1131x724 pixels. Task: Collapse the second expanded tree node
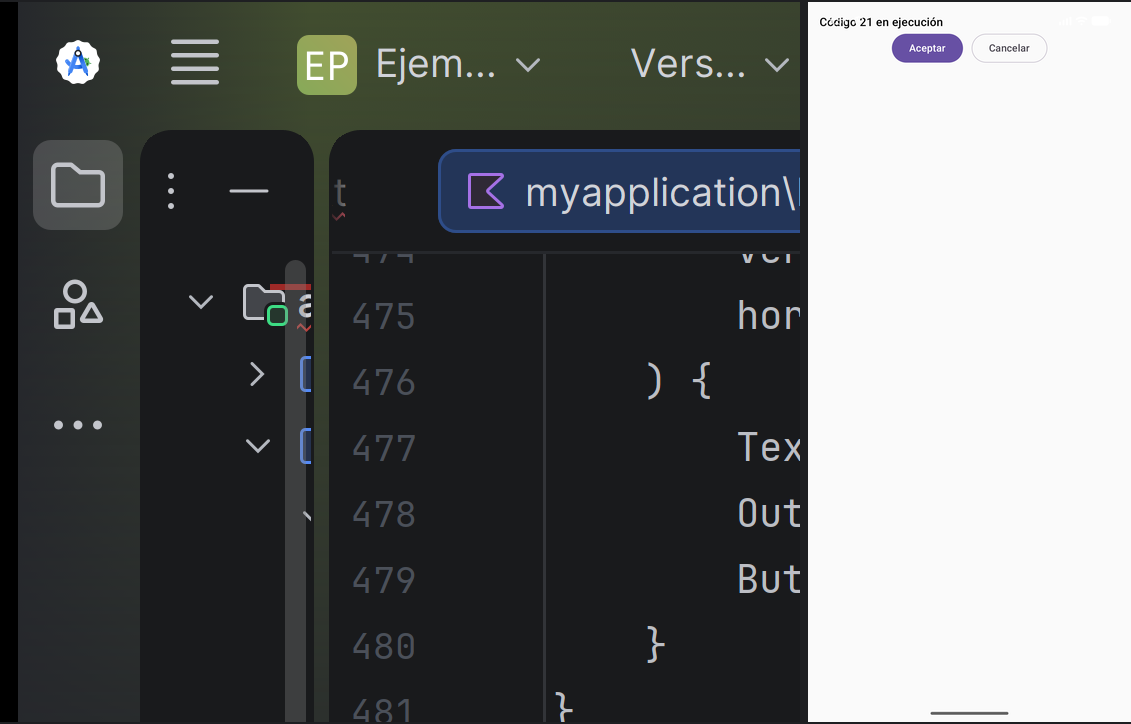(x=258, y=446)
